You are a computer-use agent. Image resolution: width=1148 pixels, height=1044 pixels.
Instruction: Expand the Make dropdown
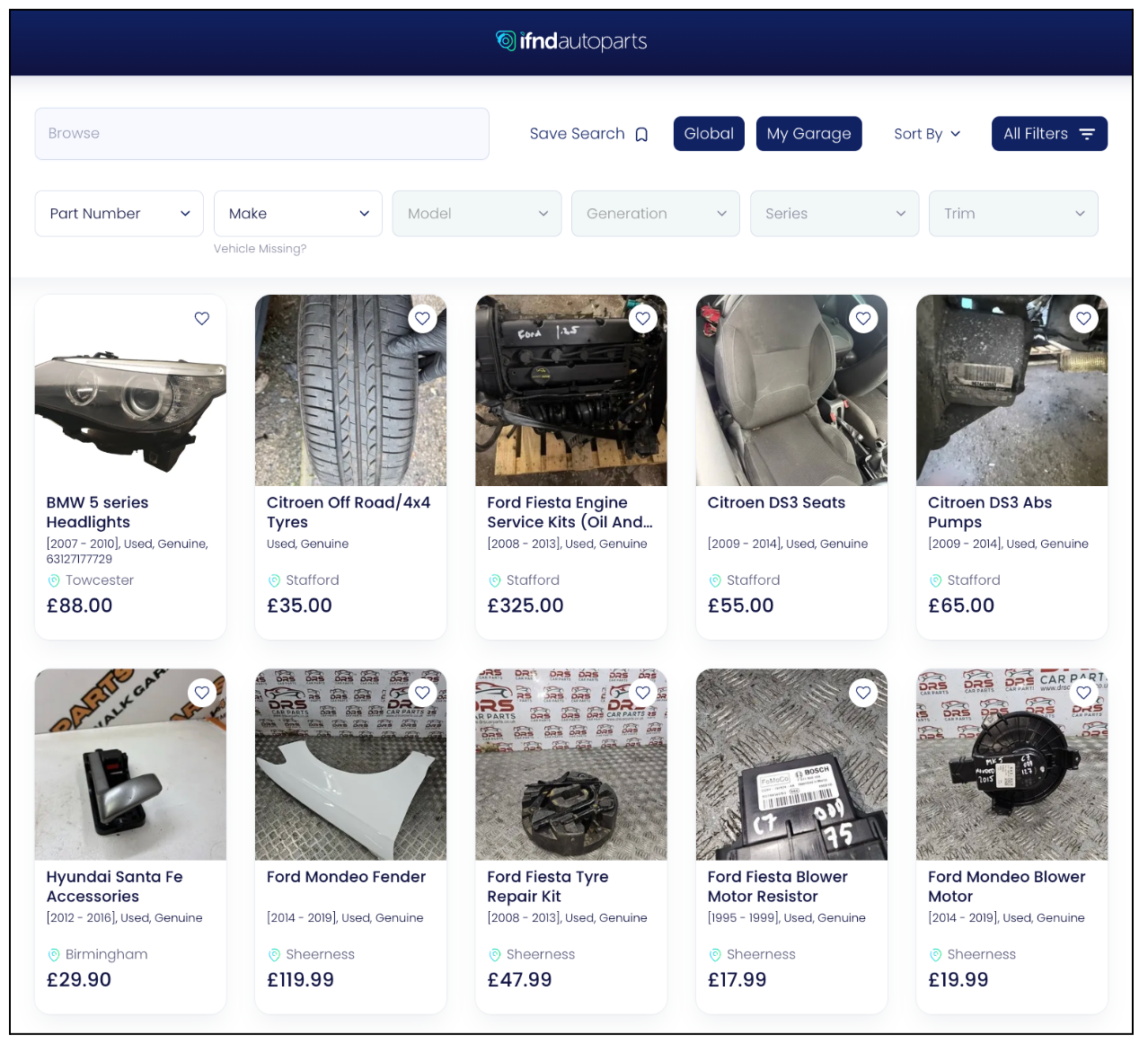coord(297,213)
